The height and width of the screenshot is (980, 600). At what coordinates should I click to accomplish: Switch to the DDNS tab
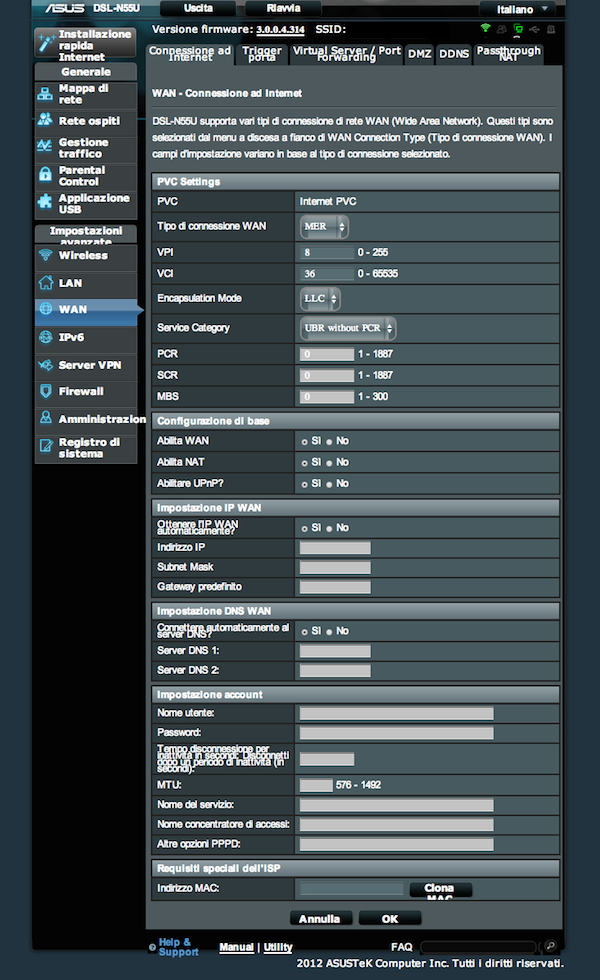[454, 54]
